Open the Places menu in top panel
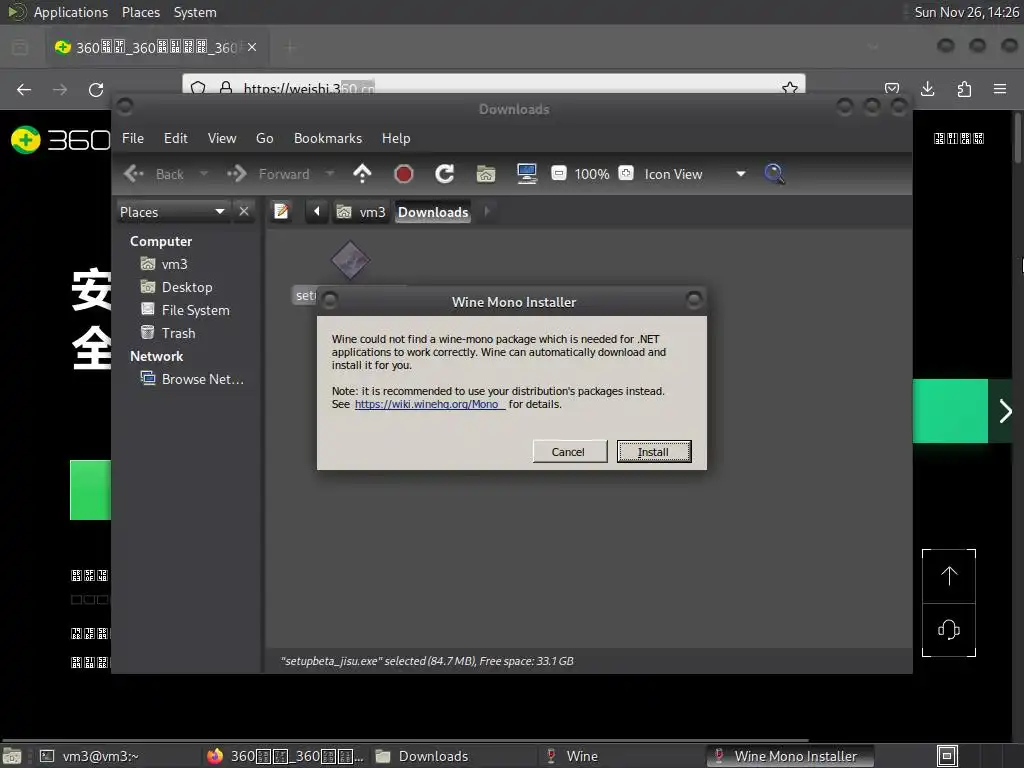Image resolution: width=1024 pixels, height=768 pixels. [140, 12]
